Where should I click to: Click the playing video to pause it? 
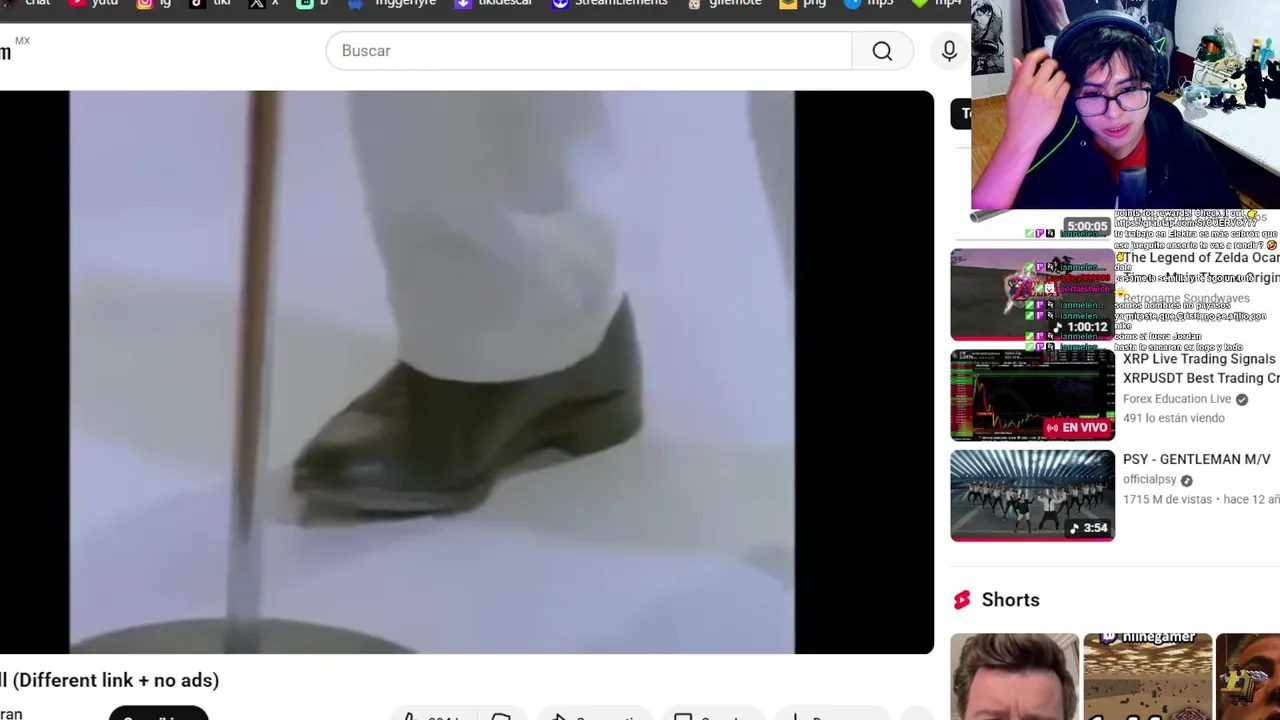tap(467, 372)
